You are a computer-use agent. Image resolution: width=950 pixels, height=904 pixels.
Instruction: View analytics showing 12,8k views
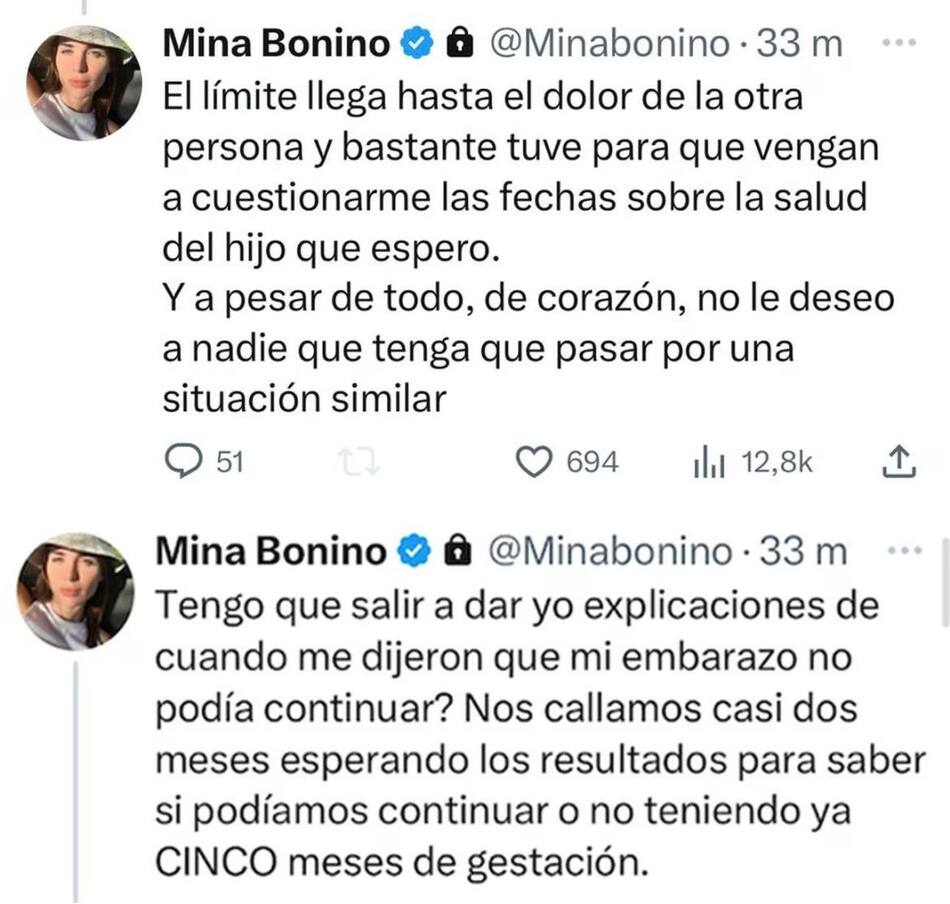pyautogui.click(x=706, y=461)
